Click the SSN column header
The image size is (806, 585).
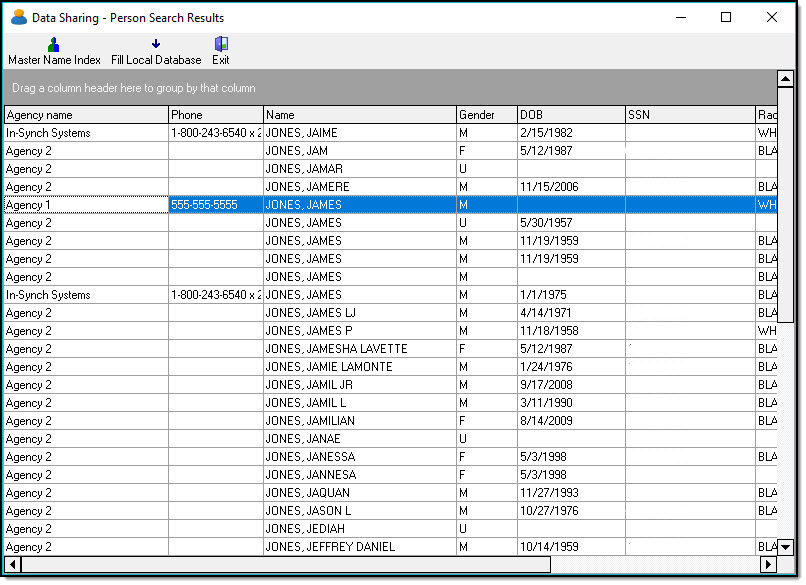(689, 115)
